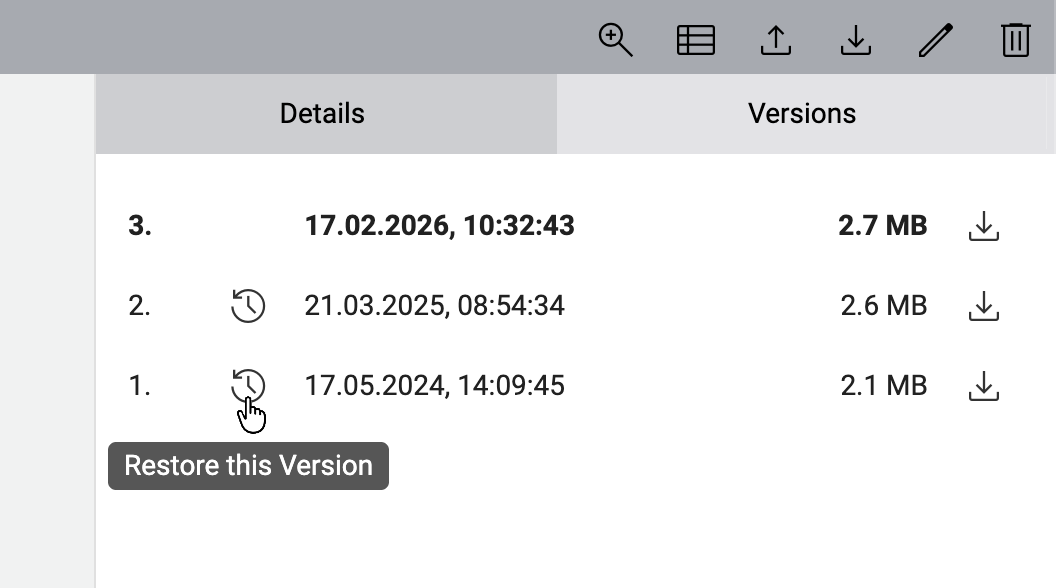Click the Restore this Version button
Screen dimensions: 1056x588
click(x=248, y=465)
